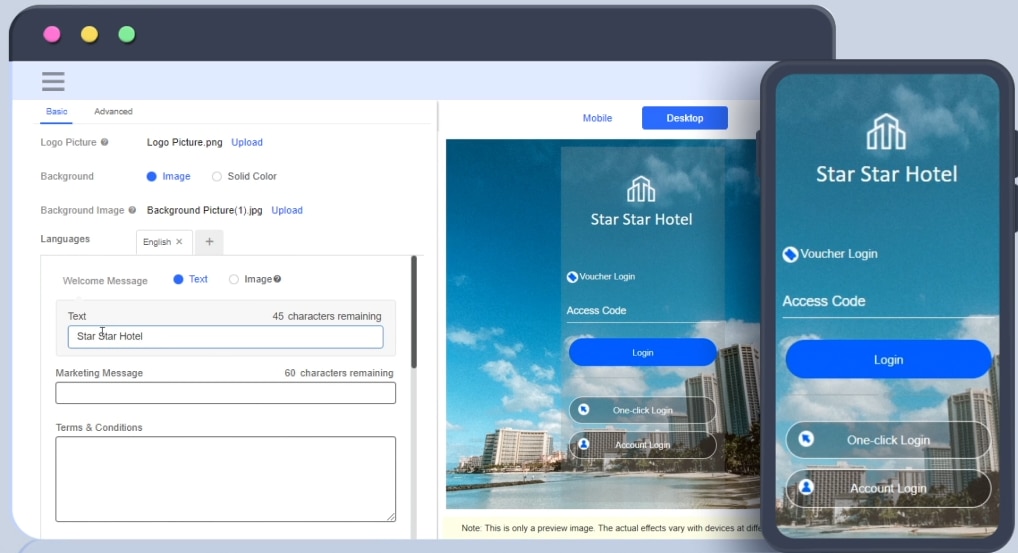Screen dimensions: 1018x553
Task: Add a new language with plus button
Action: click(x=209, y=241)
